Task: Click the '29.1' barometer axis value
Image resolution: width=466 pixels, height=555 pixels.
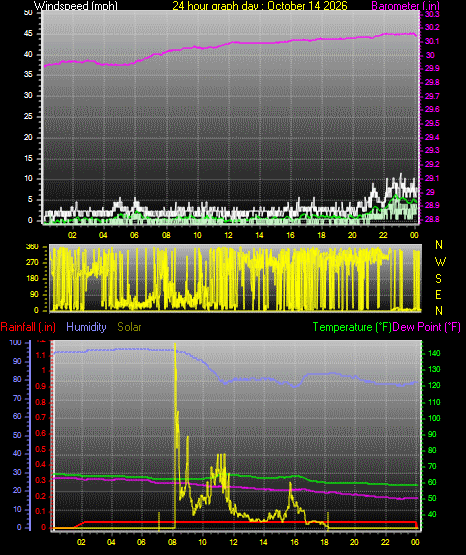Action: pos(432,178)
